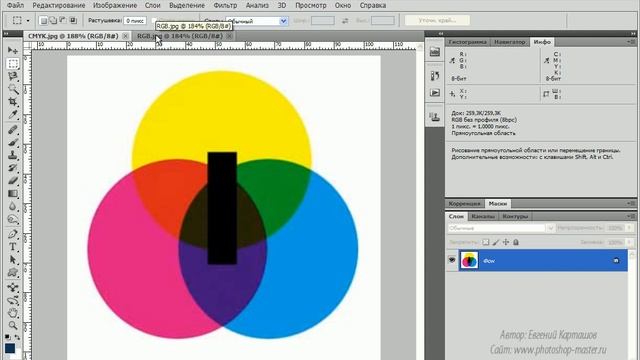Click the Растушевка feather input field

[135, 20]
